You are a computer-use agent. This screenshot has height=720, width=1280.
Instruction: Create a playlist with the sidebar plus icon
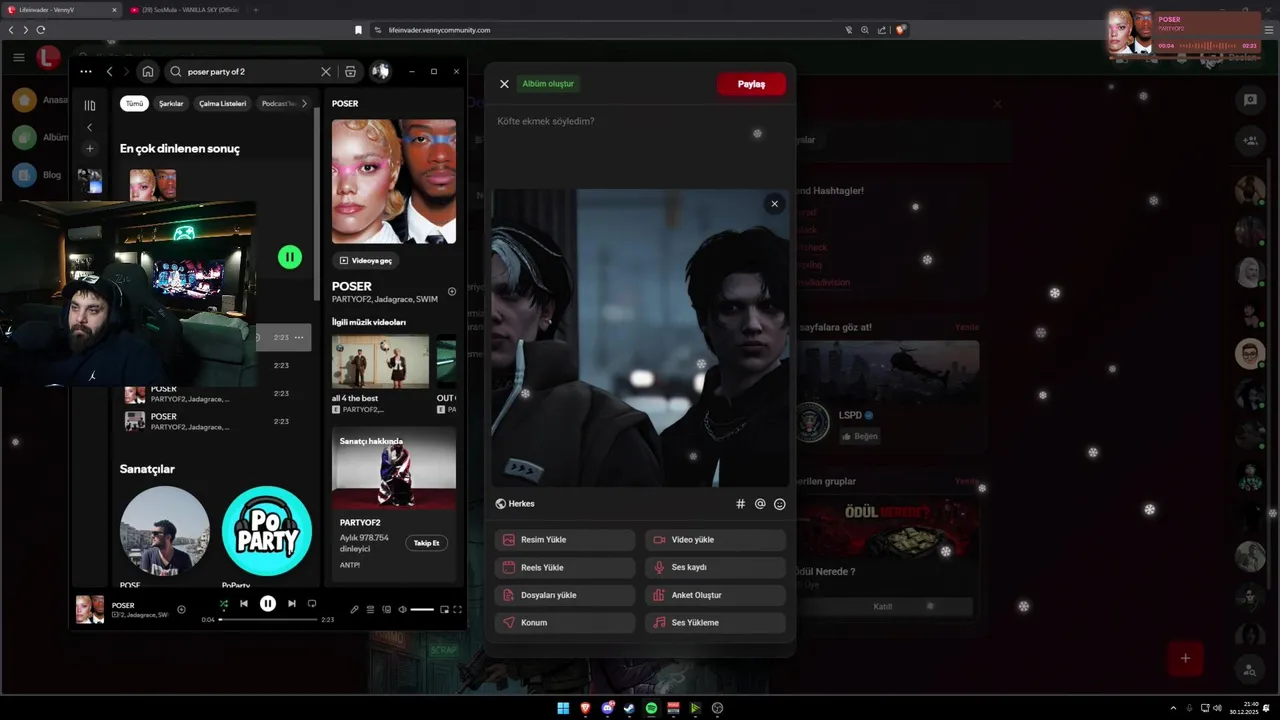[89, 148]
